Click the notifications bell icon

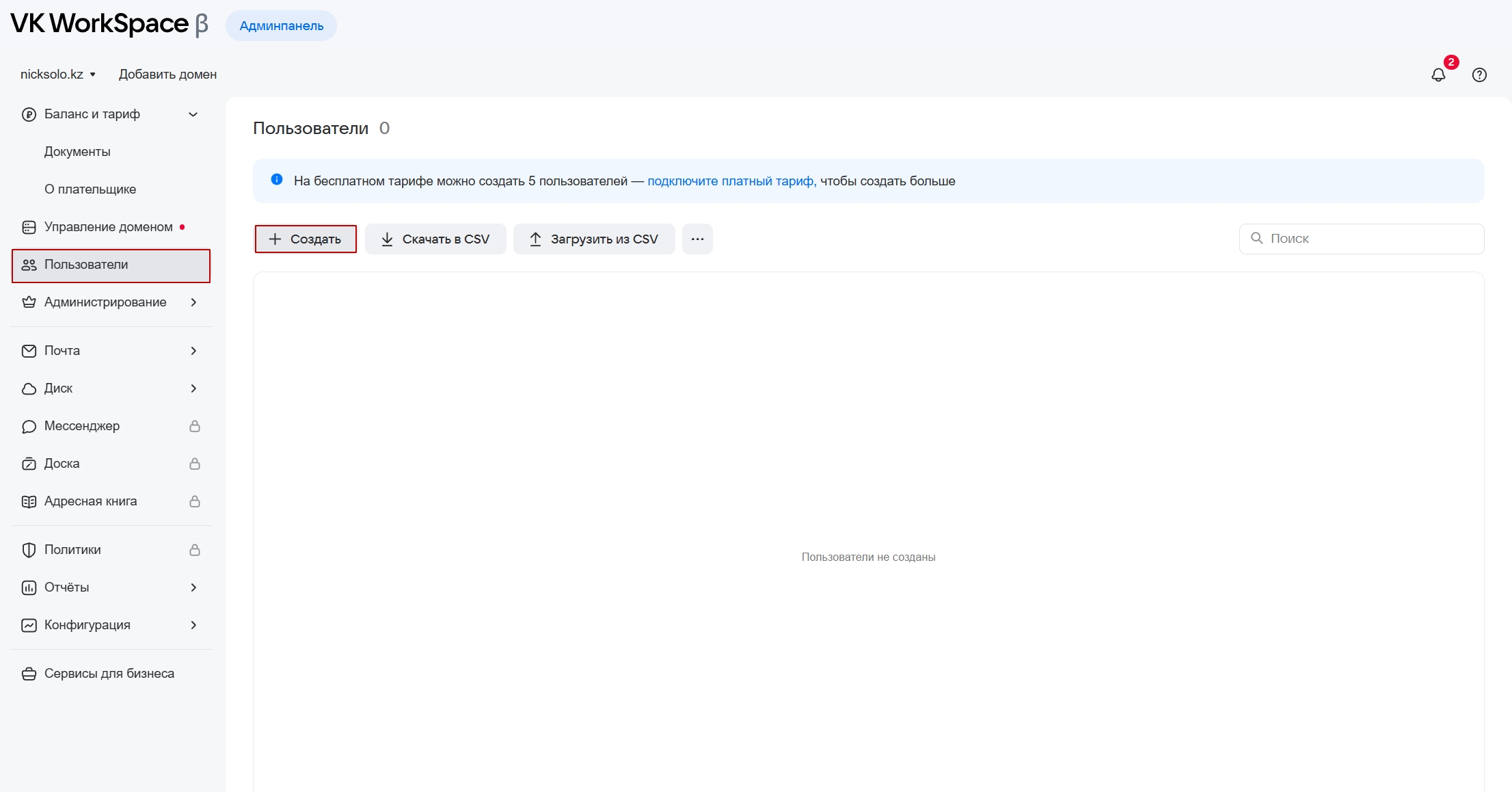(x=1438, y=75)
